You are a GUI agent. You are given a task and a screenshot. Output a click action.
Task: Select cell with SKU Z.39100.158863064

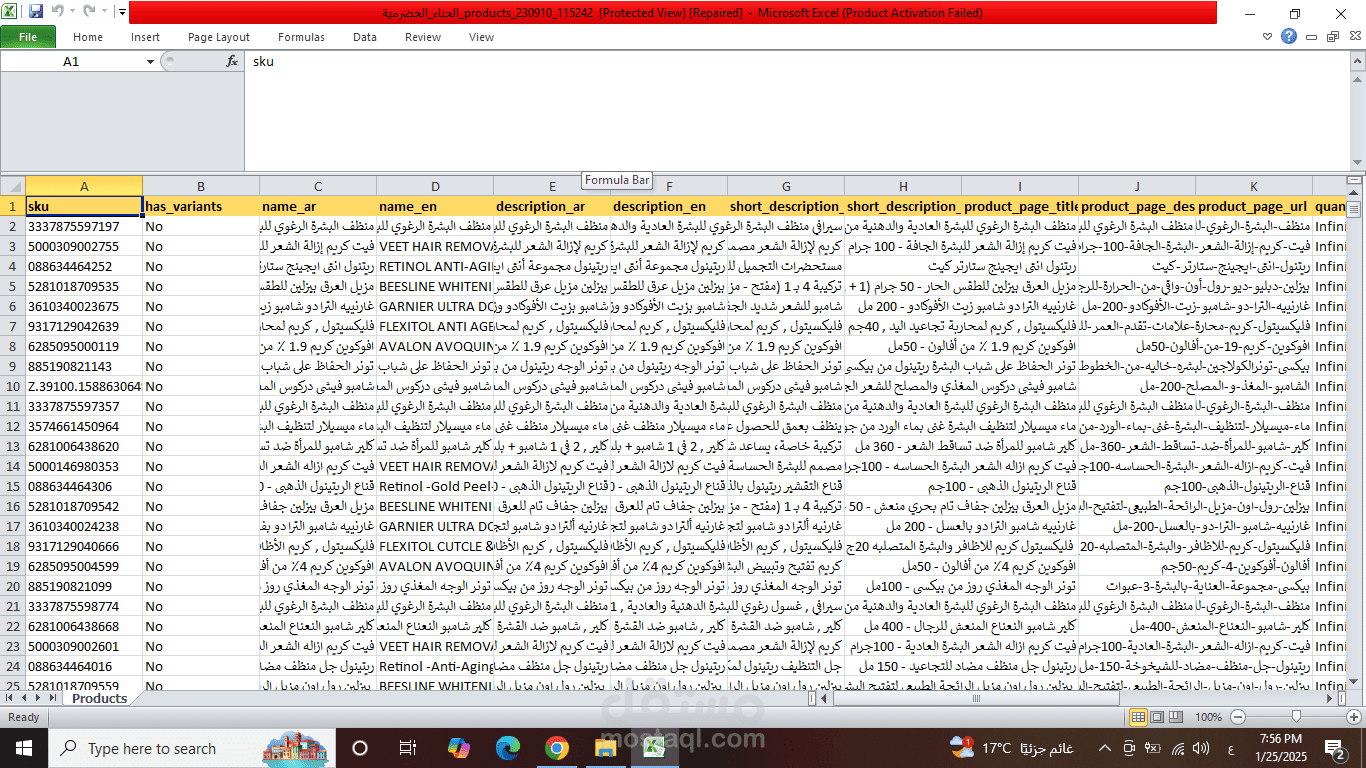[84, 386]
